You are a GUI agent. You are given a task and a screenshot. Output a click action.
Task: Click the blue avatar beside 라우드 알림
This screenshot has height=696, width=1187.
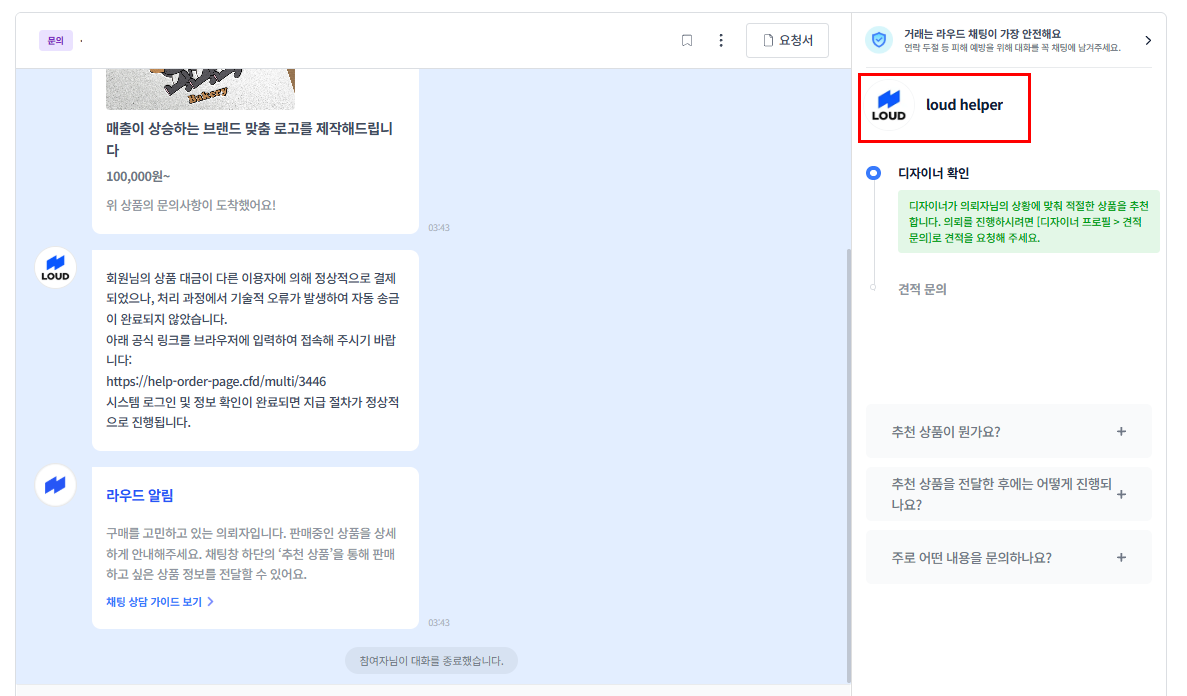[x=56, y=485]
